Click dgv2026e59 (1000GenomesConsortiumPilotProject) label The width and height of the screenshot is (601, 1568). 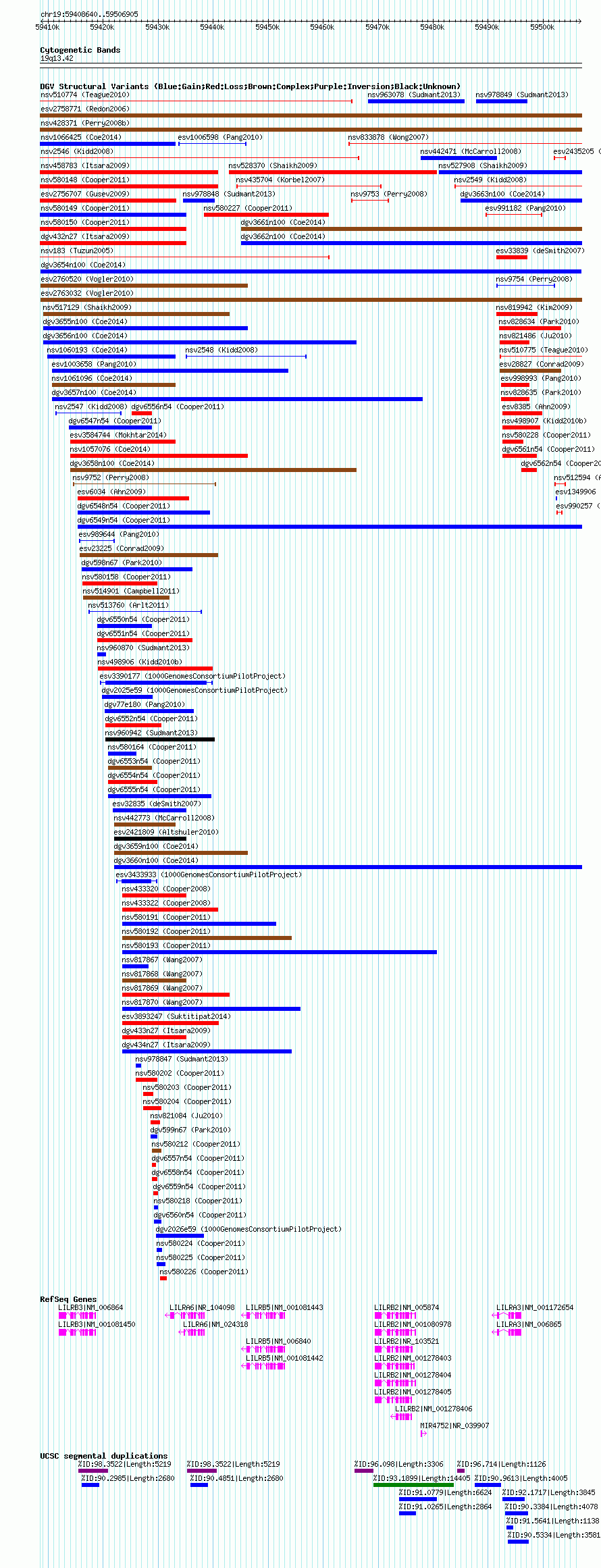249,1230
